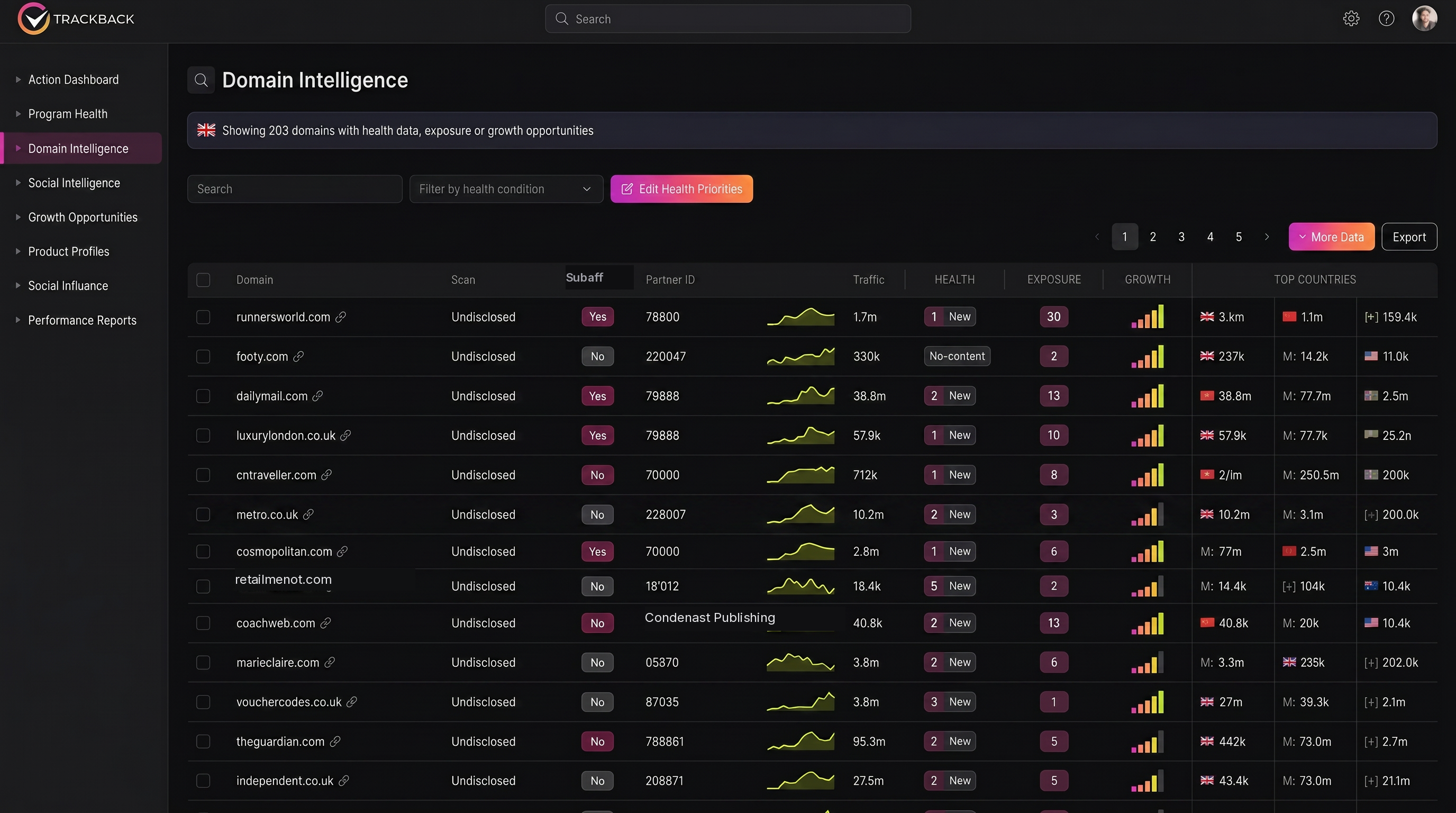Sort by the Traffic column header
The height and width of the screenshot is (813, 1456).
(869, 280)
